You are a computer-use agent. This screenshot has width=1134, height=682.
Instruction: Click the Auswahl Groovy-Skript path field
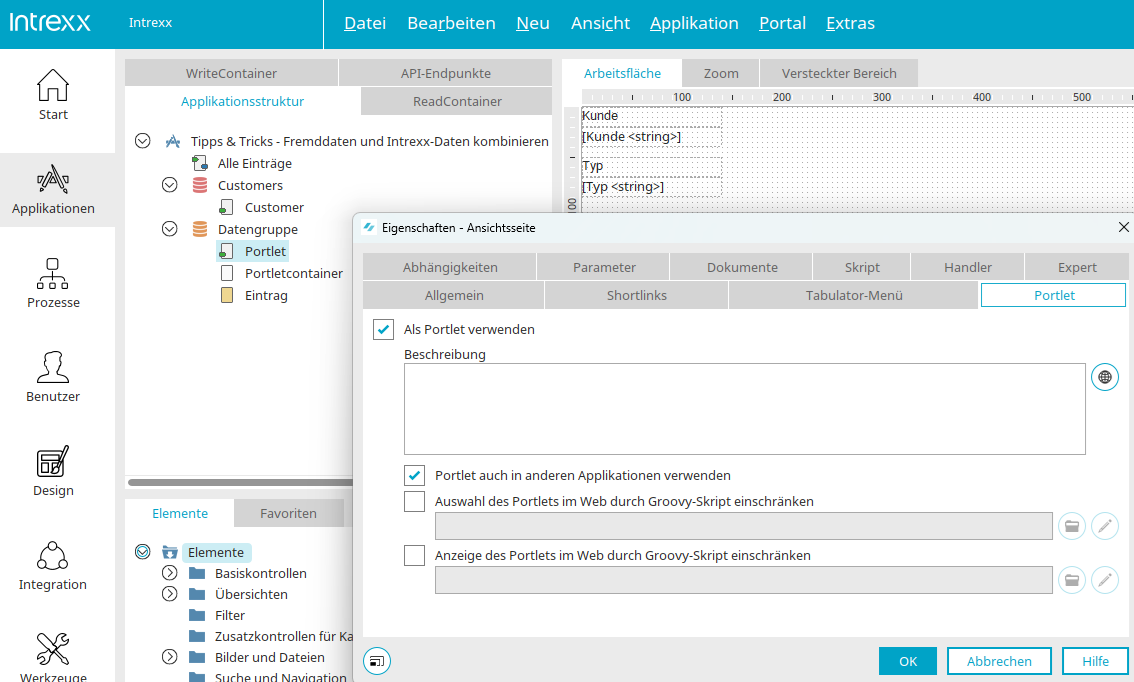[x=743, y=526]
